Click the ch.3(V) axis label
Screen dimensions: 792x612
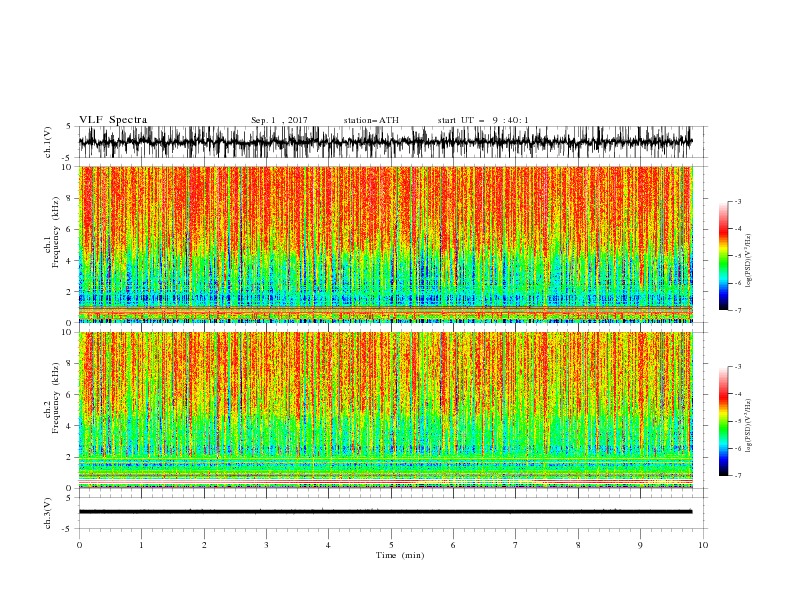48,513
